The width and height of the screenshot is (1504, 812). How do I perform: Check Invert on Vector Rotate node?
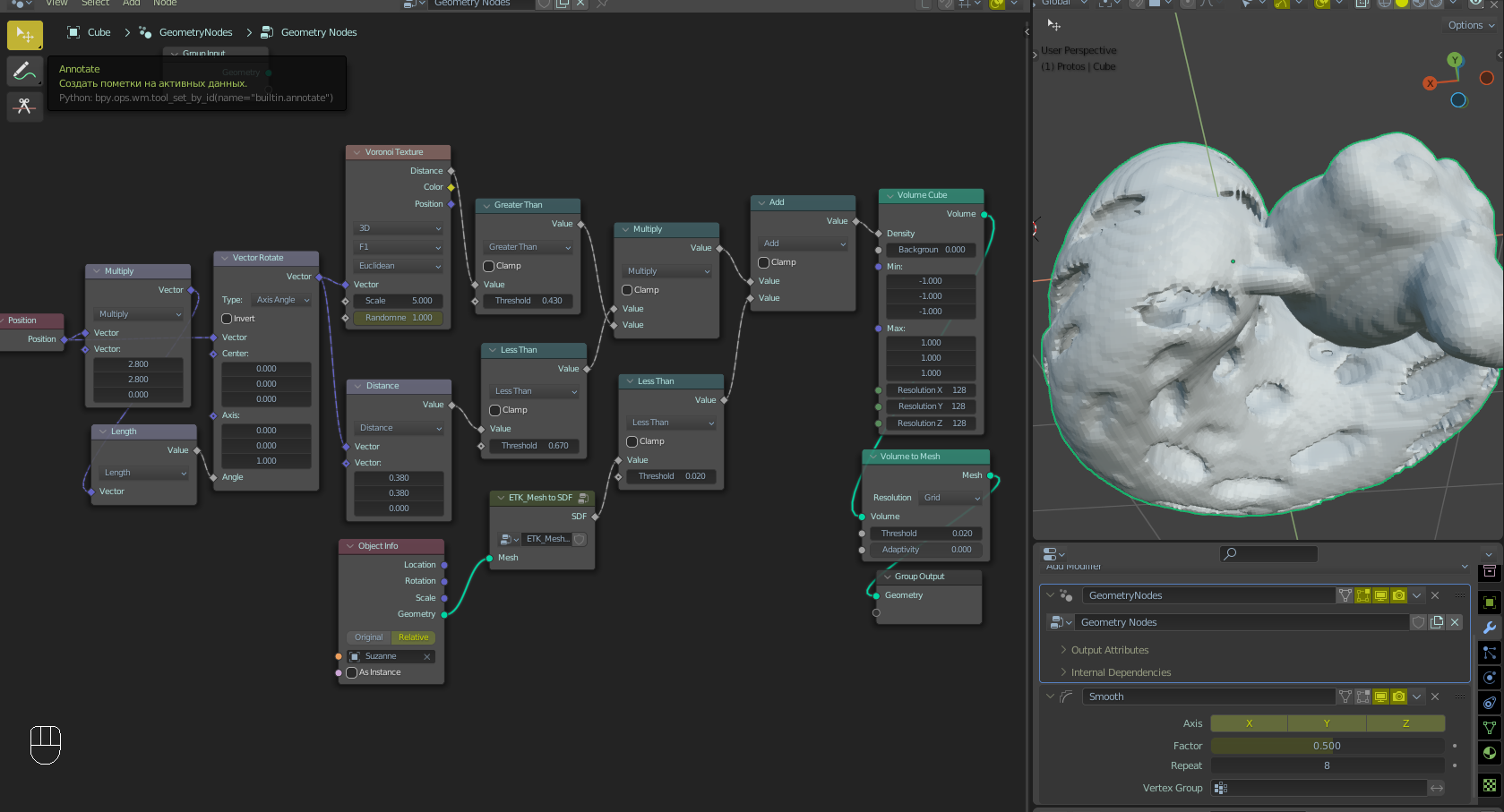[x=228, y=319]
